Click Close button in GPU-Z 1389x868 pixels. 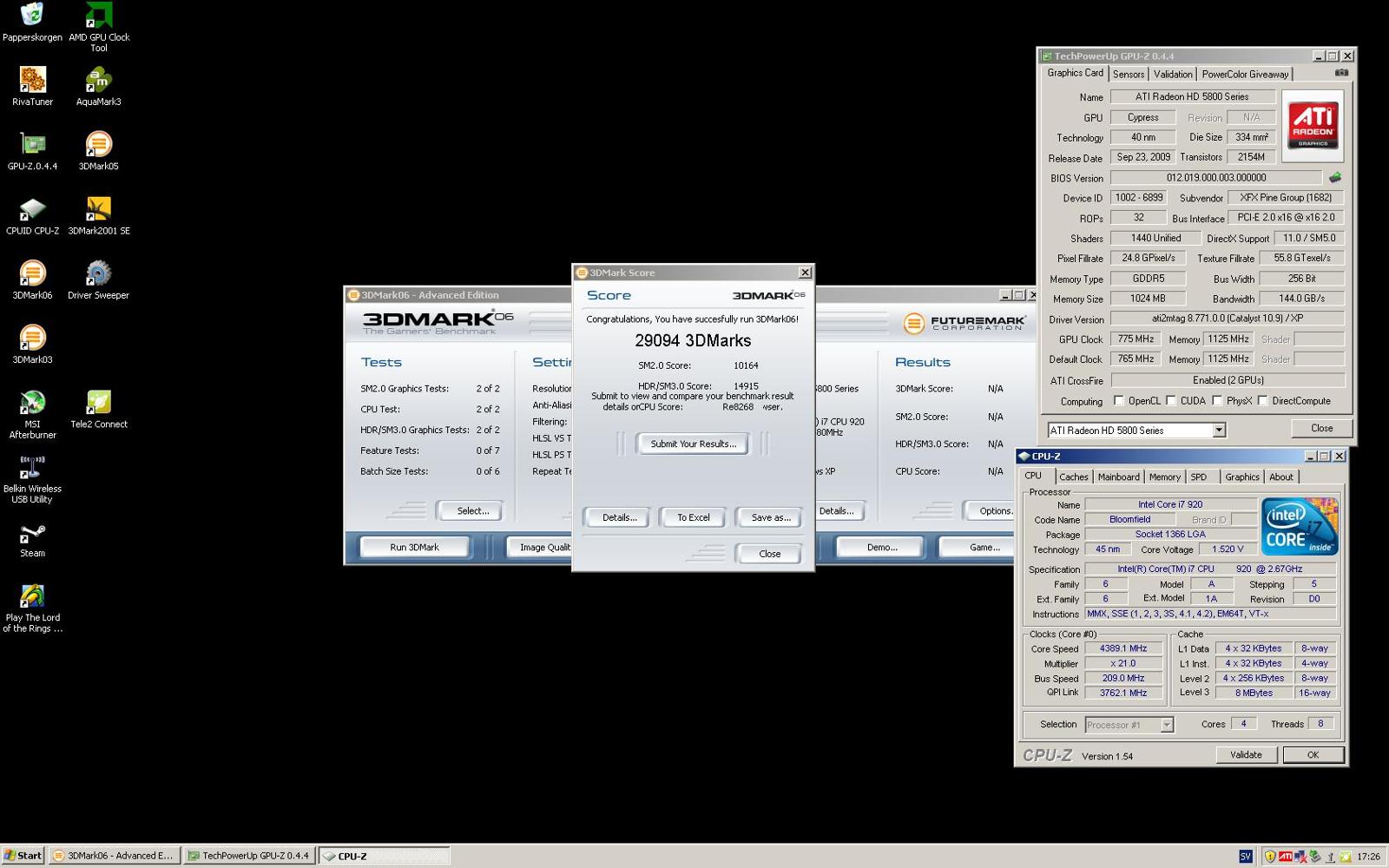[x=1321, y=428]
